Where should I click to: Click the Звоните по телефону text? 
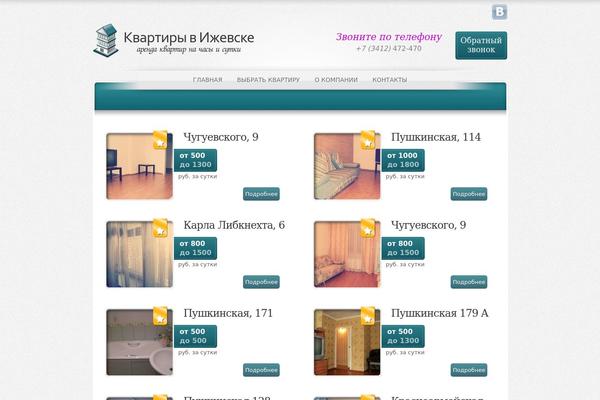[389, 37]
